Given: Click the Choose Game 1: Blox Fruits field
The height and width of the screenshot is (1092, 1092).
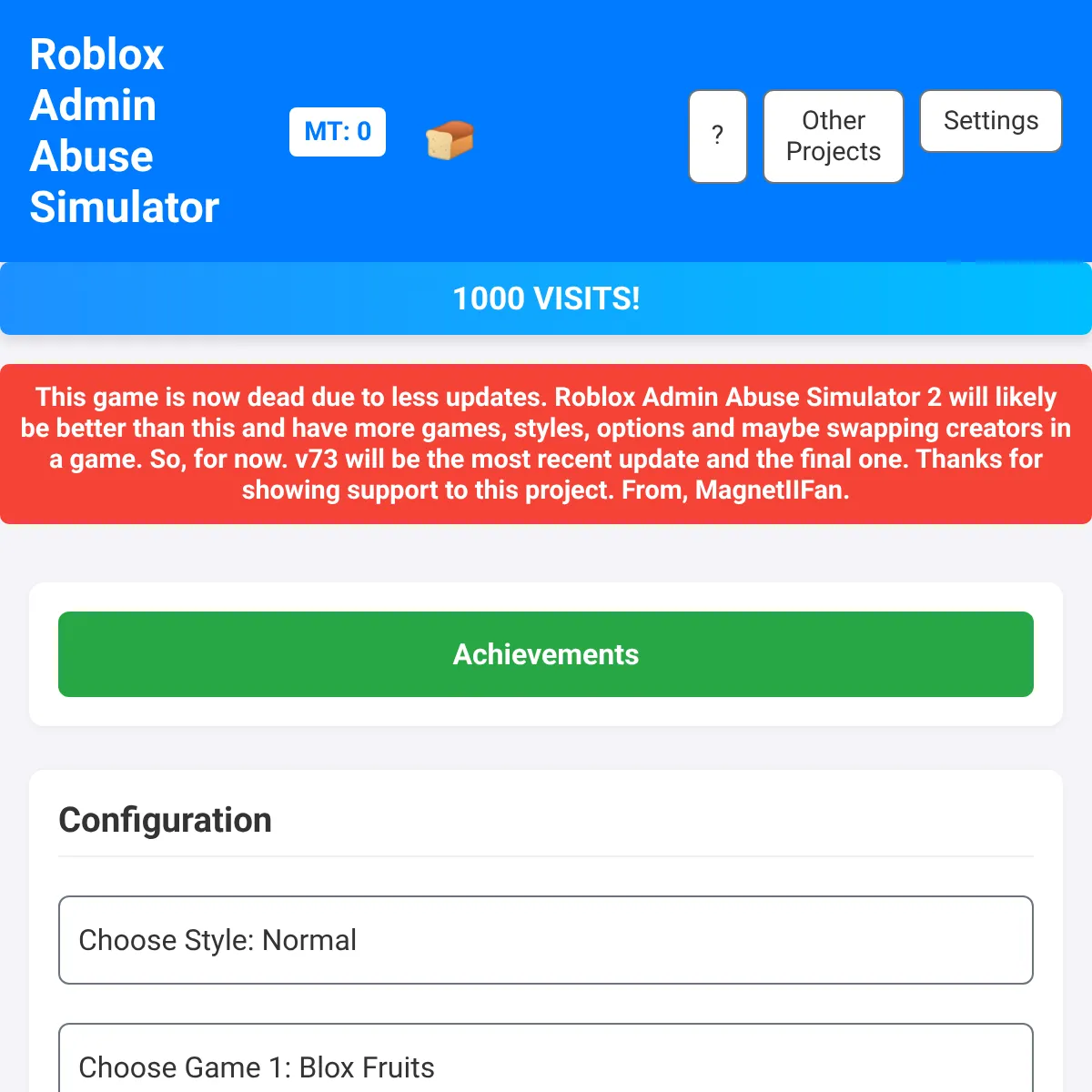Looking at the screenshot, I should [x=546, y=1065].
